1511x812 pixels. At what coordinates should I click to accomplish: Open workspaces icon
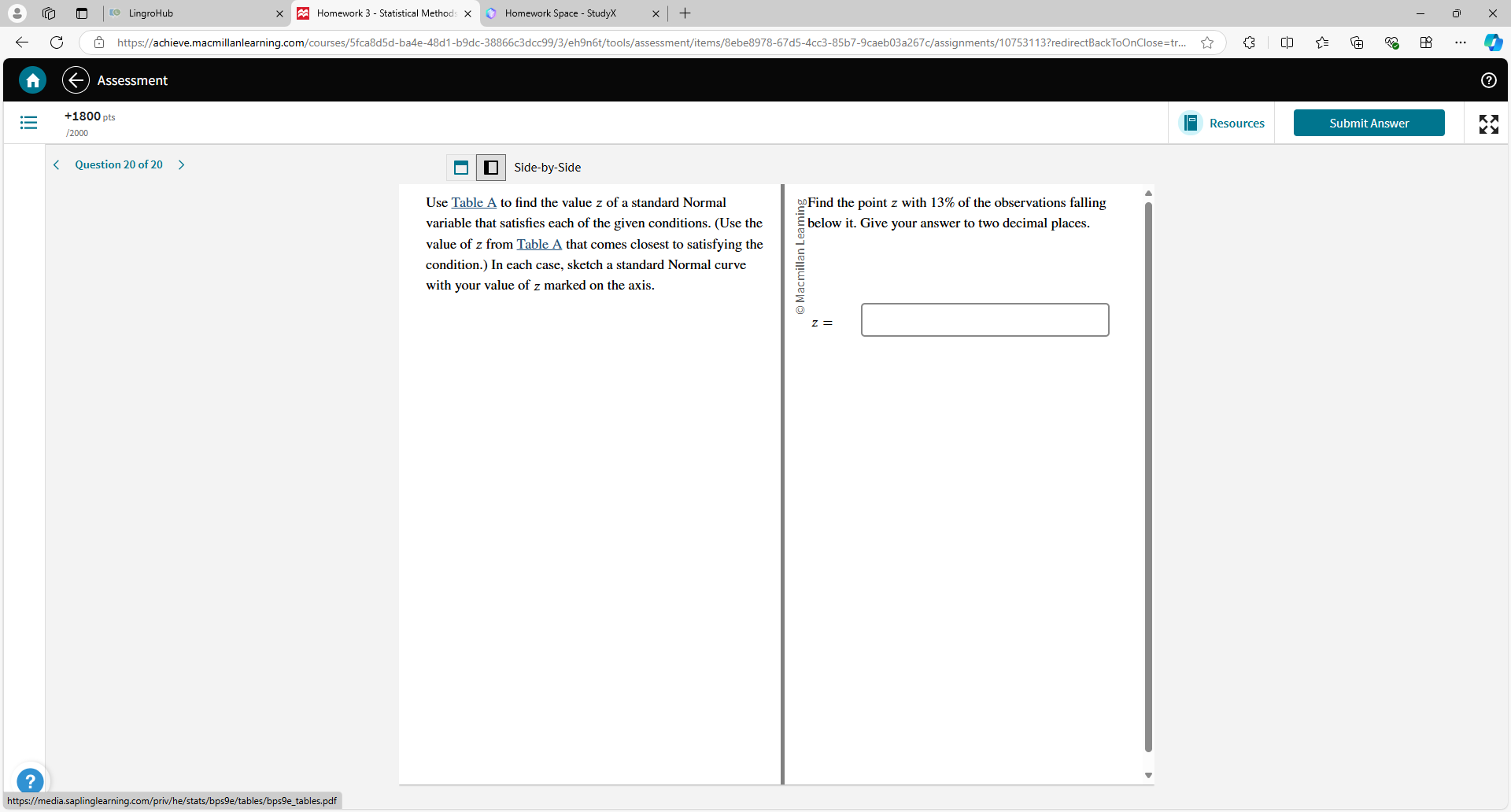point(49,13)
